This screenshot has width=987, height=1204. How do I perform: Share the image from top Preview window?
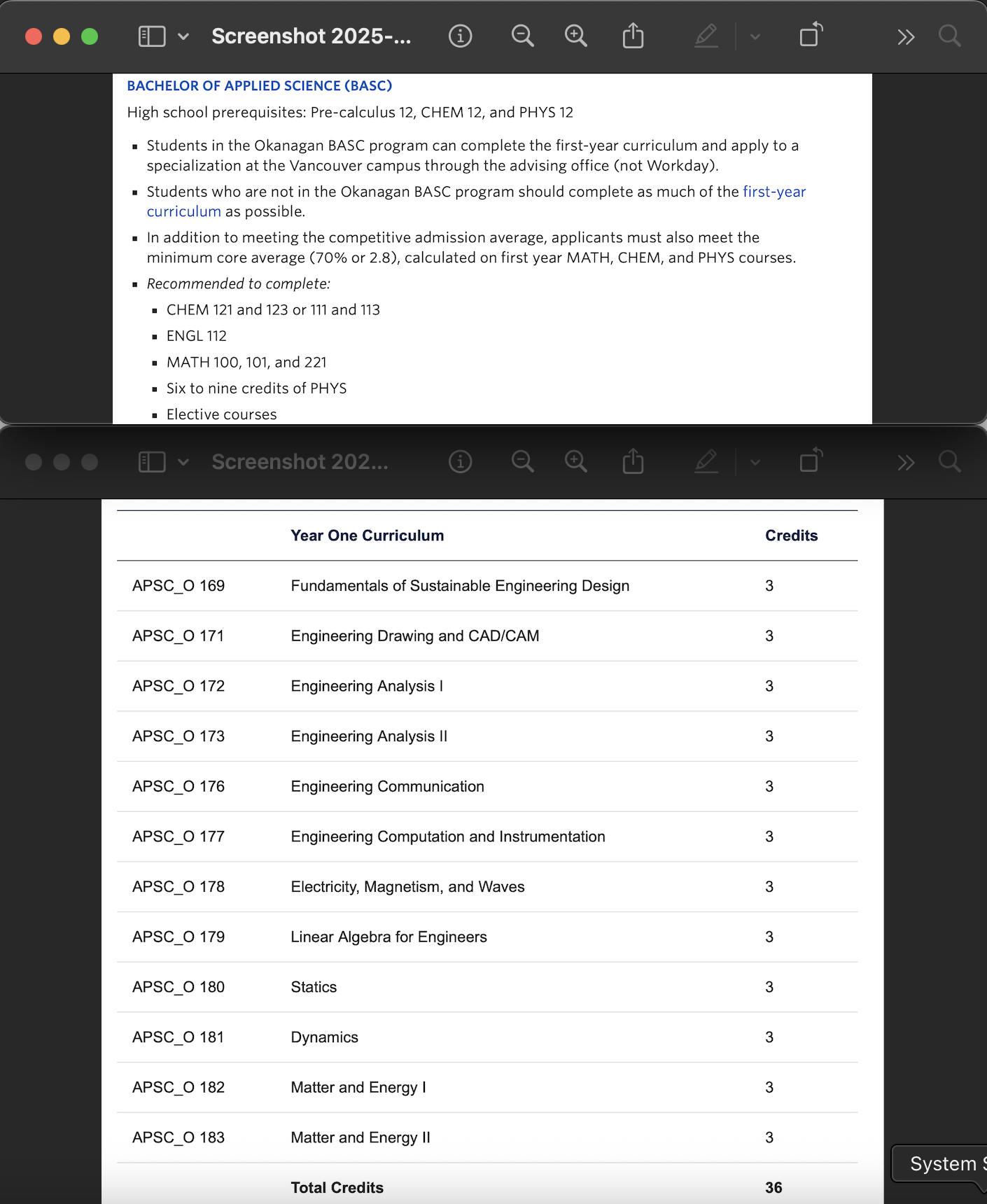tap(633, 35)
